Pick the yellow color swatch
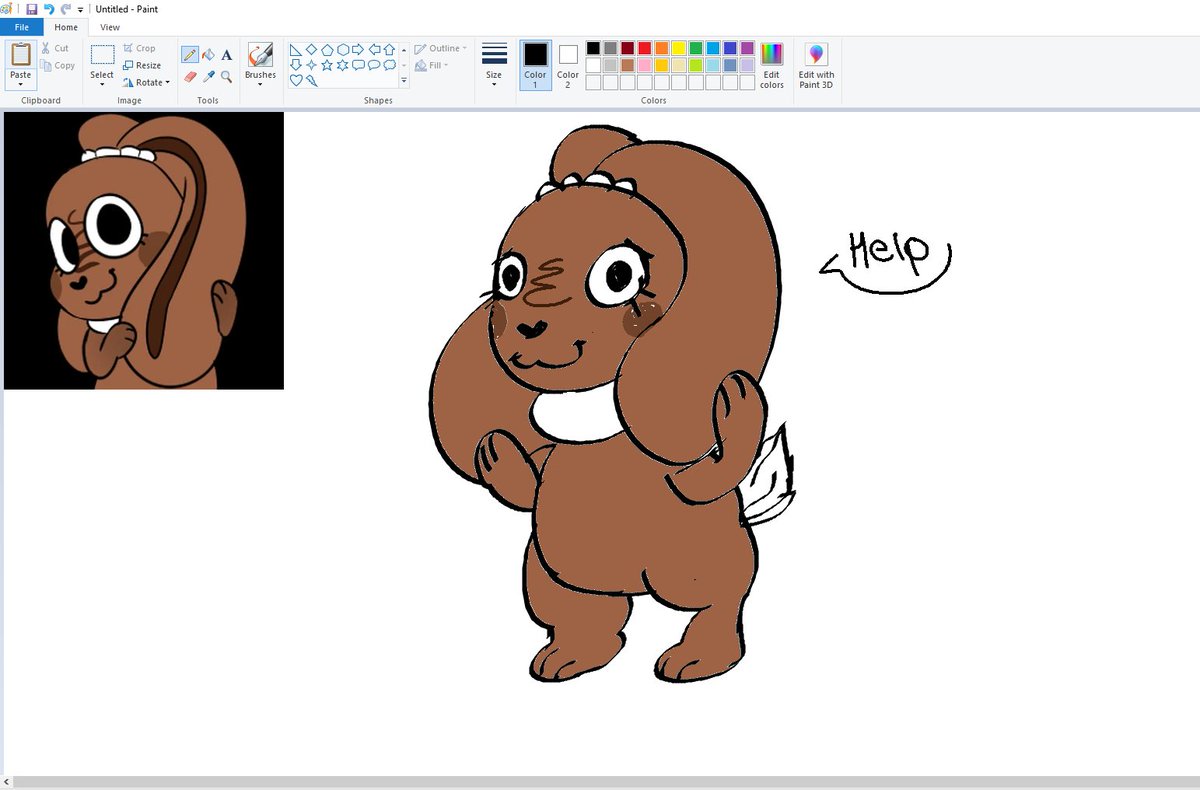The height and width of the screenshot is (790, 1200). [678, 48]
